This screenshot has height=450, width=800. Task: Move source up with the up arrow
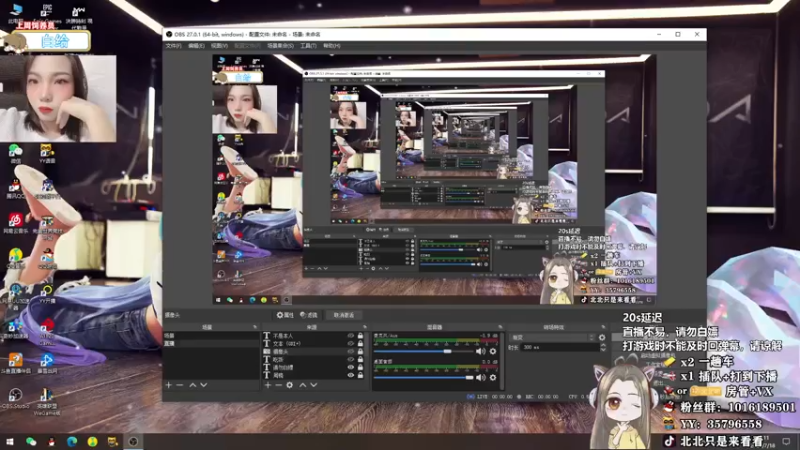303,385
